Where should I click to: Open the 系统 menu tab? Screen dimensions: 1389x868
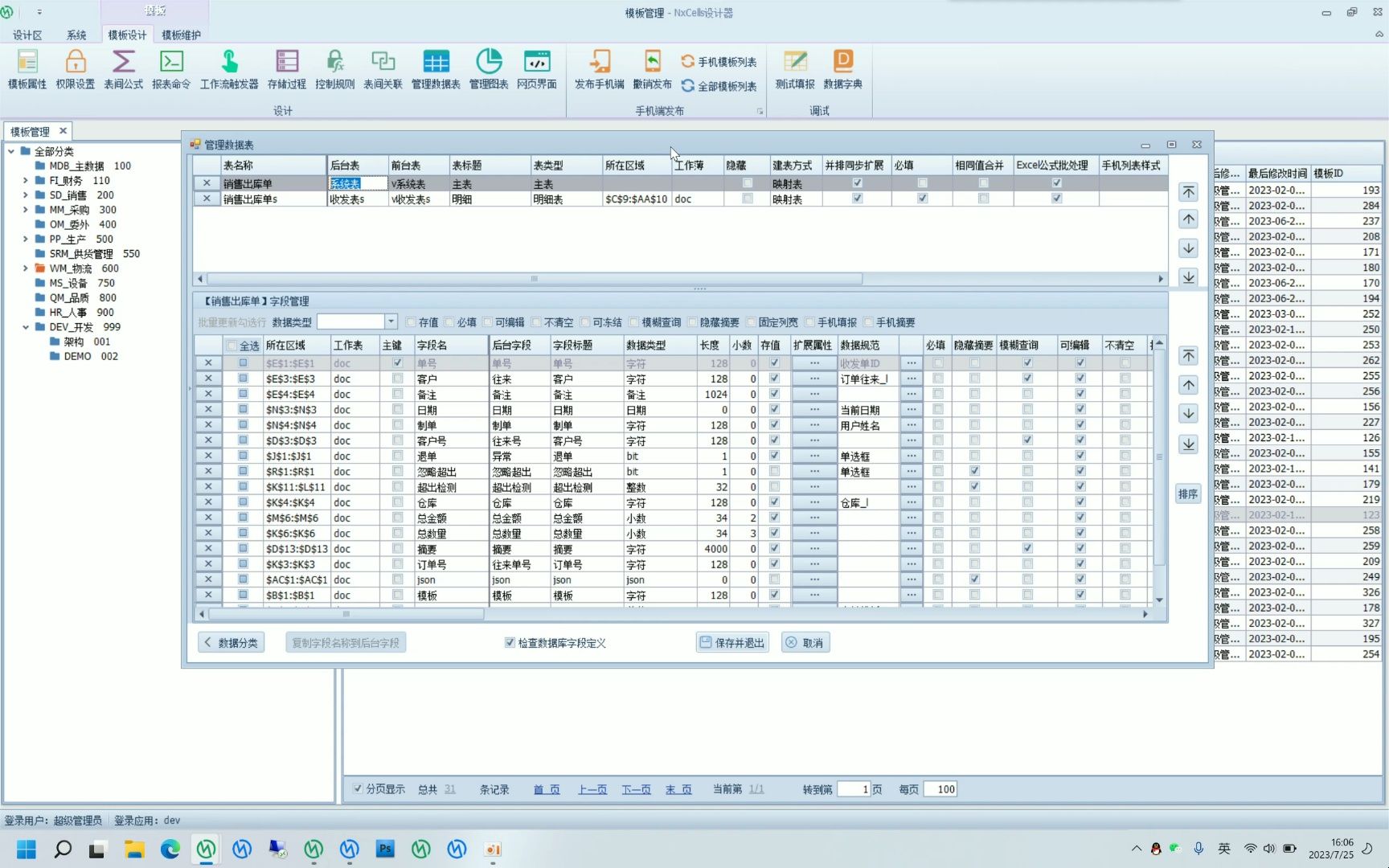pos(76,35)
